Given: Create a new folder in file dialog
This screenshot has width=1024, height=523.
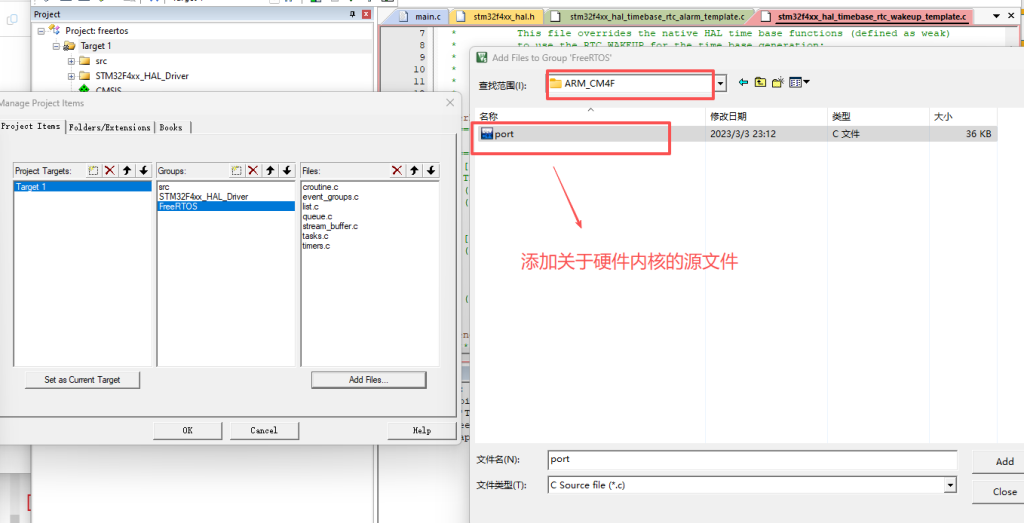Looking at the screenshot, I should (x=777, y=83).
